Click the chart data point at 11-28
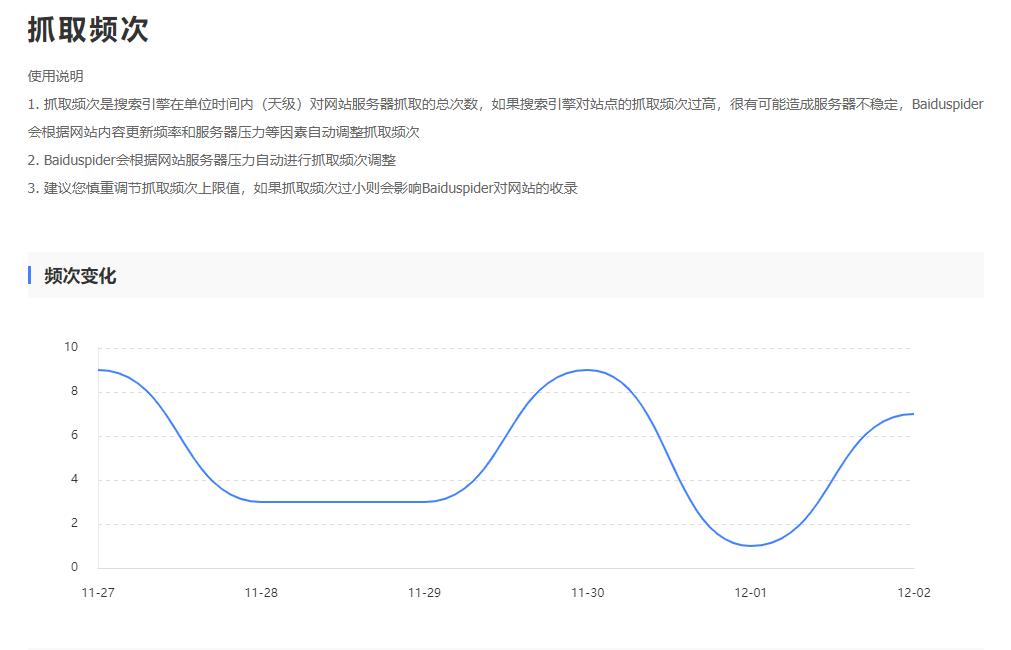 click(x=260, y=500)
